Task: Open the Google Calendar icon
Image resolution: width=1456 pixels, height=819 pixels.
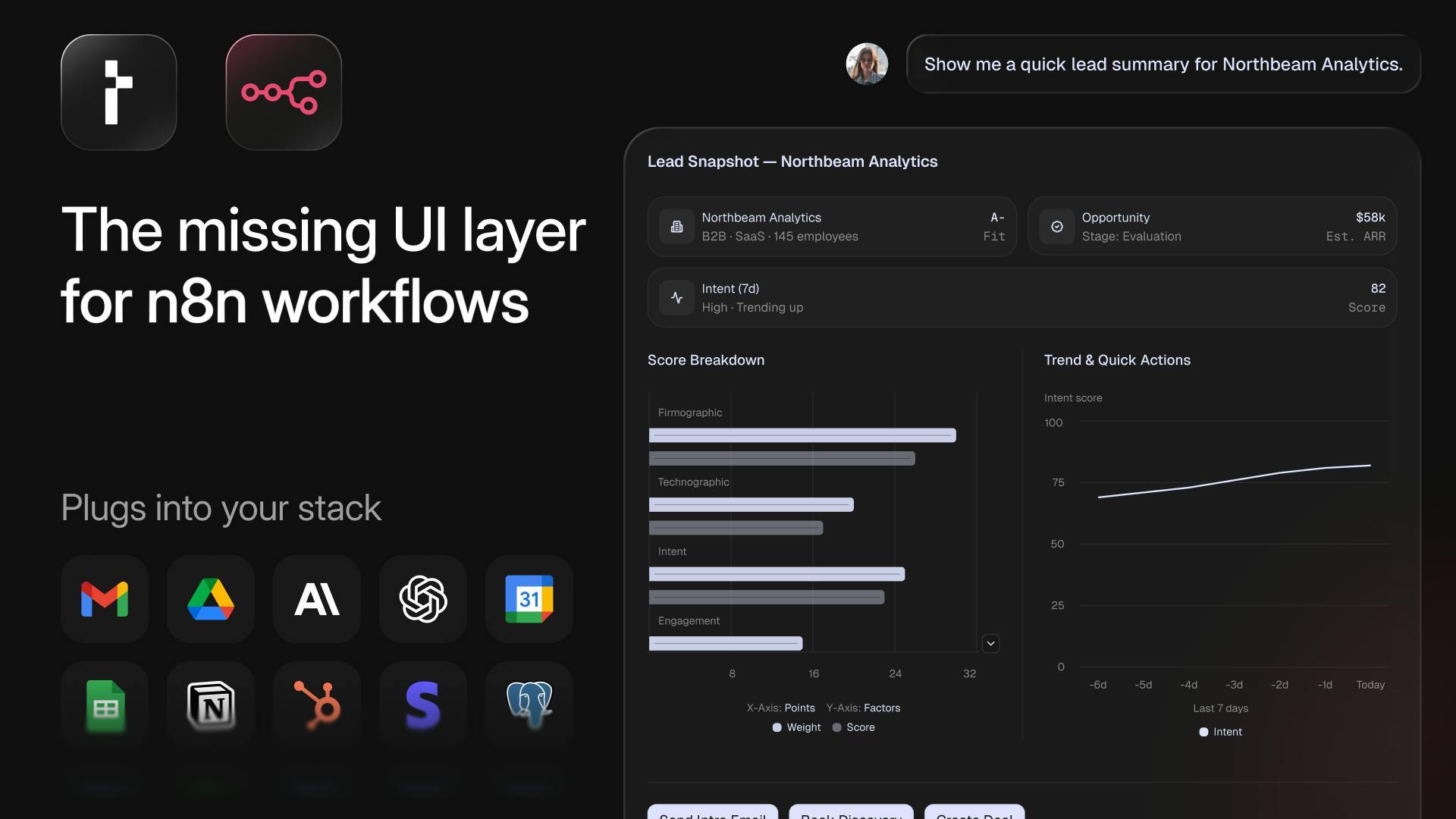Action: coord(529,599)
